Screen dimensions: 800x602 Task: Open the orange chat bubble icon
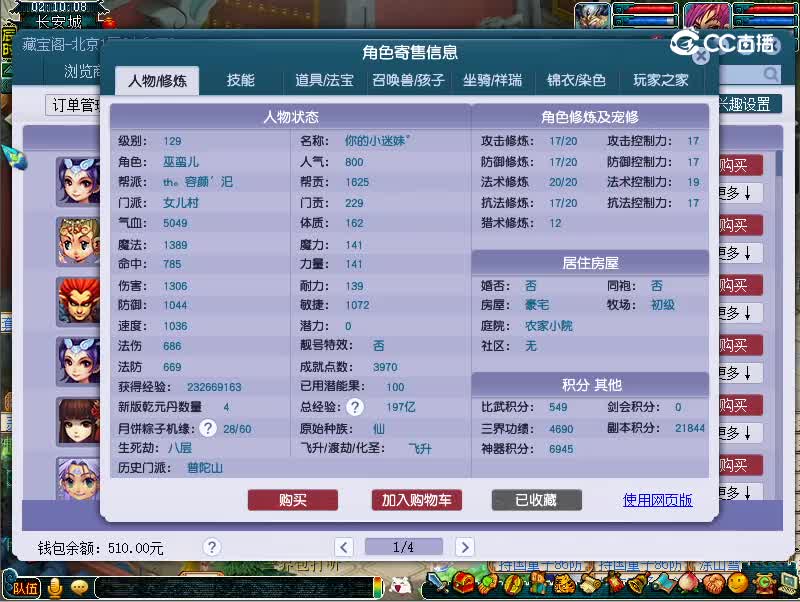click(80, 588)
